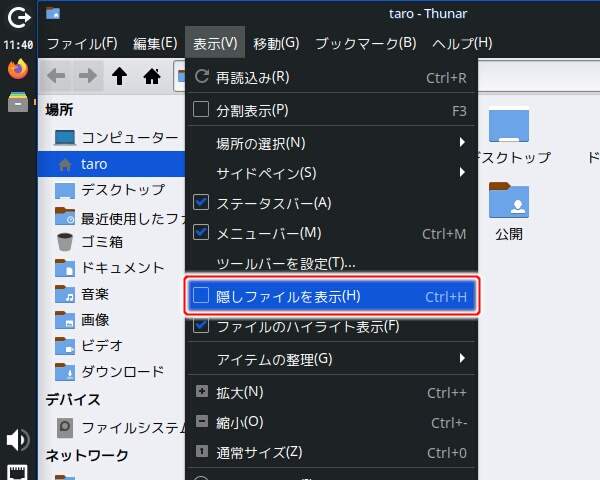The height and width of the screenshot is (480, 600).
Task: Click the back navigation arrow
Action: pos(57,76)
